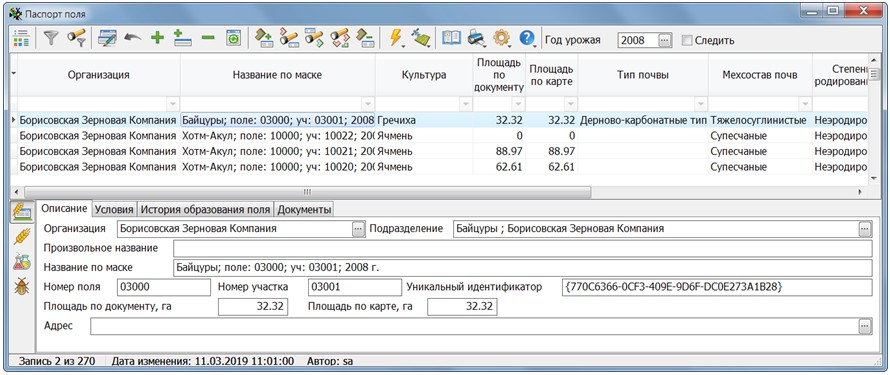The image size is (890, 375).
Task: Open filter dropdown under Название по маске column
Action: click(x=368, y=104)
